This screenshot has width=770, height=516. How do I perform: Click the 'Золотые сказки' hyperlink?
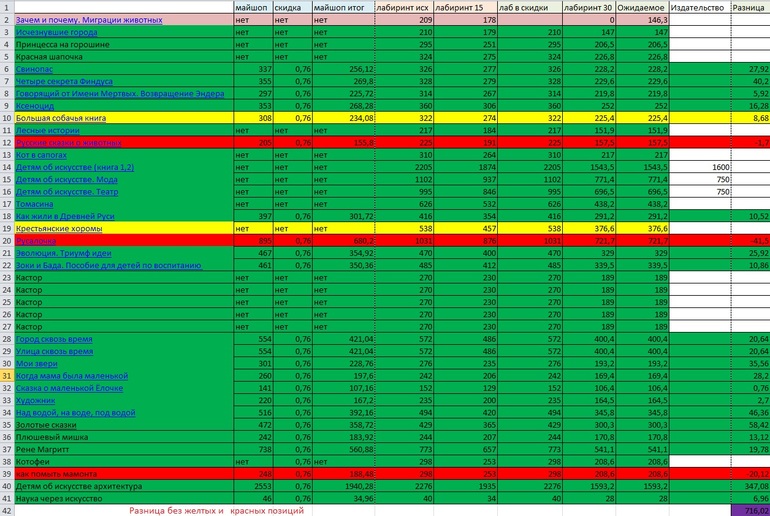[x=46, y=425]
